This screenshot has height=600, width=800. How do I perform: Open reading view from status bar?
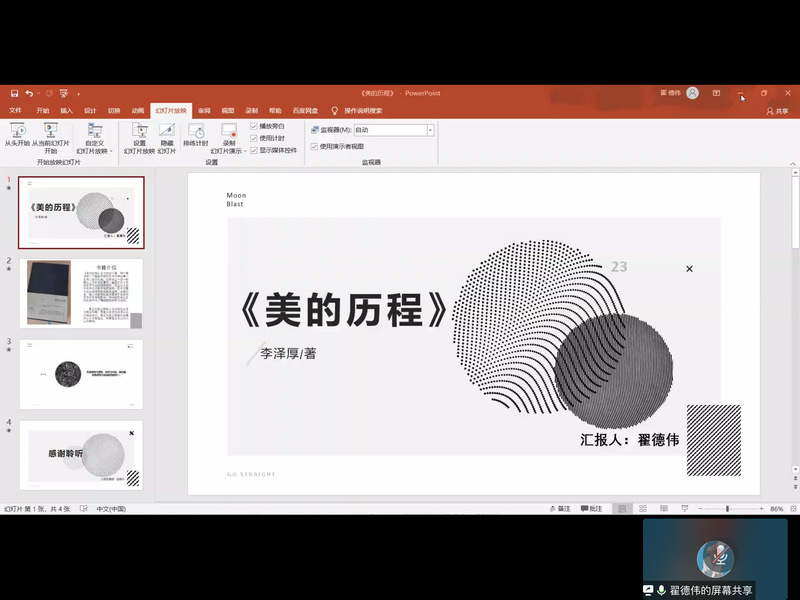[x=662, y=509]
